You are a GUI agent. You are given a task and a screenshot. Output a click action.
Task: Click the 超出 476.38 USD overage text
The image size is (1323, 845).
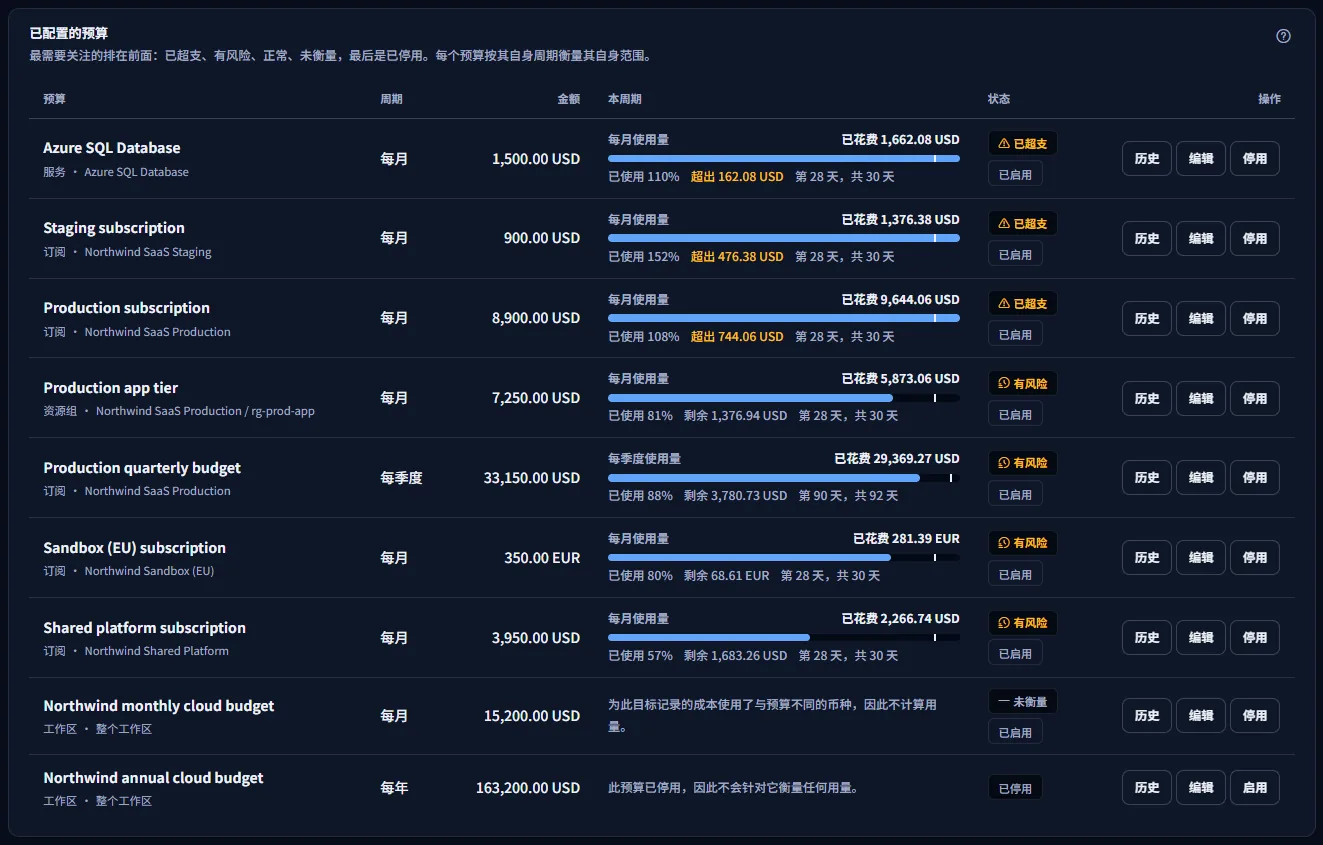click(737, 257)
